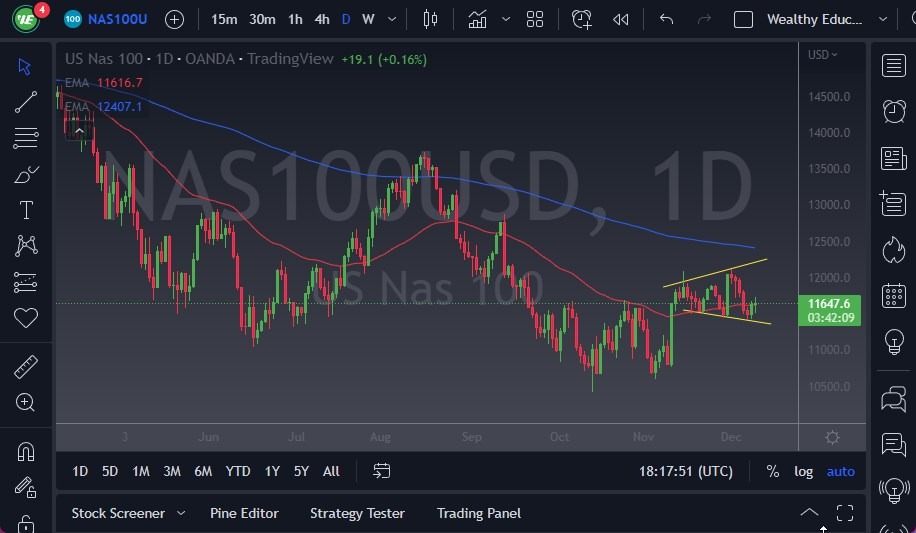Select the cursor arrow tool

click(25, 66)
